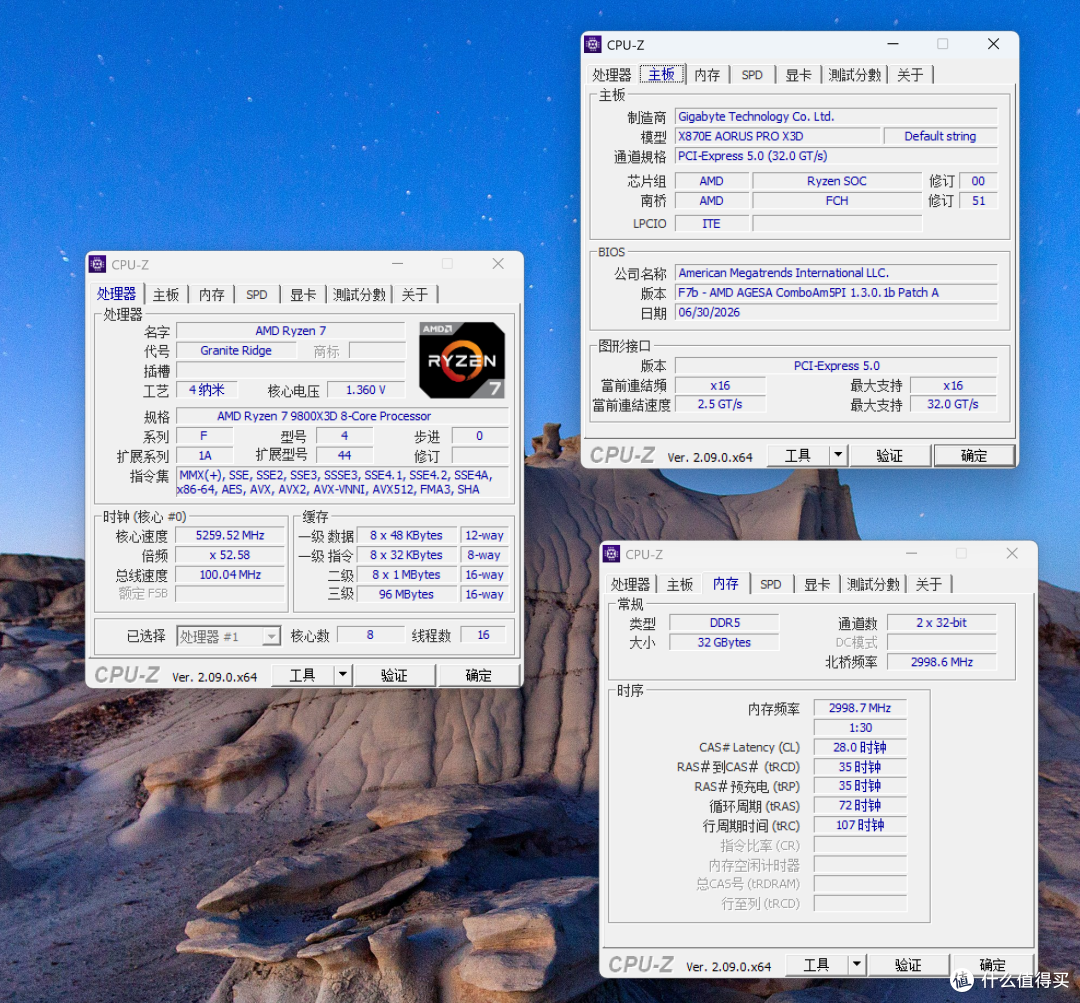Open 显卡 tab in the processor window
The image size is (1080, 1003).
[303, 295]
